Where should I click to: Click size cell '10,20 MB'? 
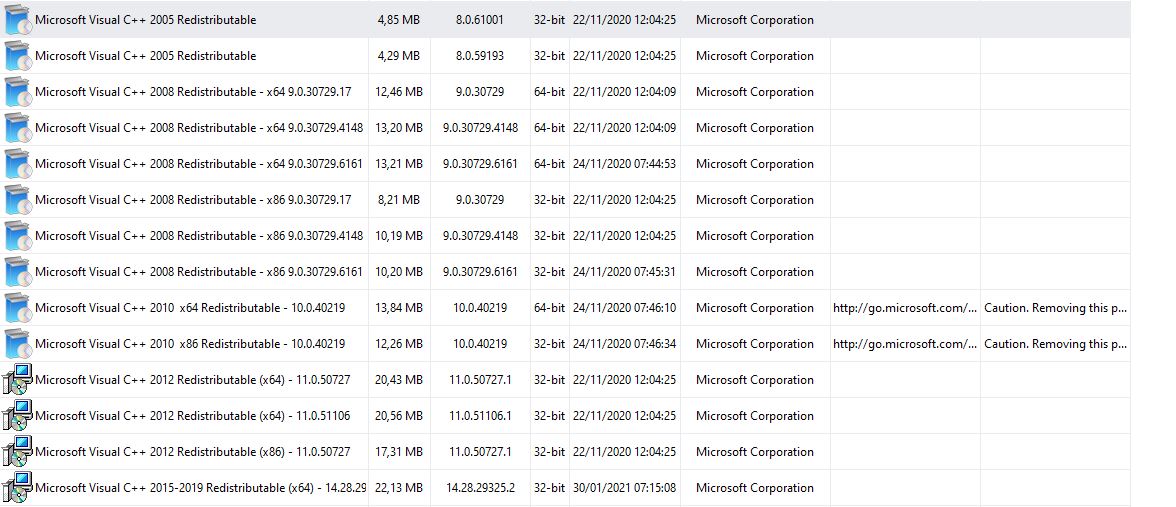[399, 272]
